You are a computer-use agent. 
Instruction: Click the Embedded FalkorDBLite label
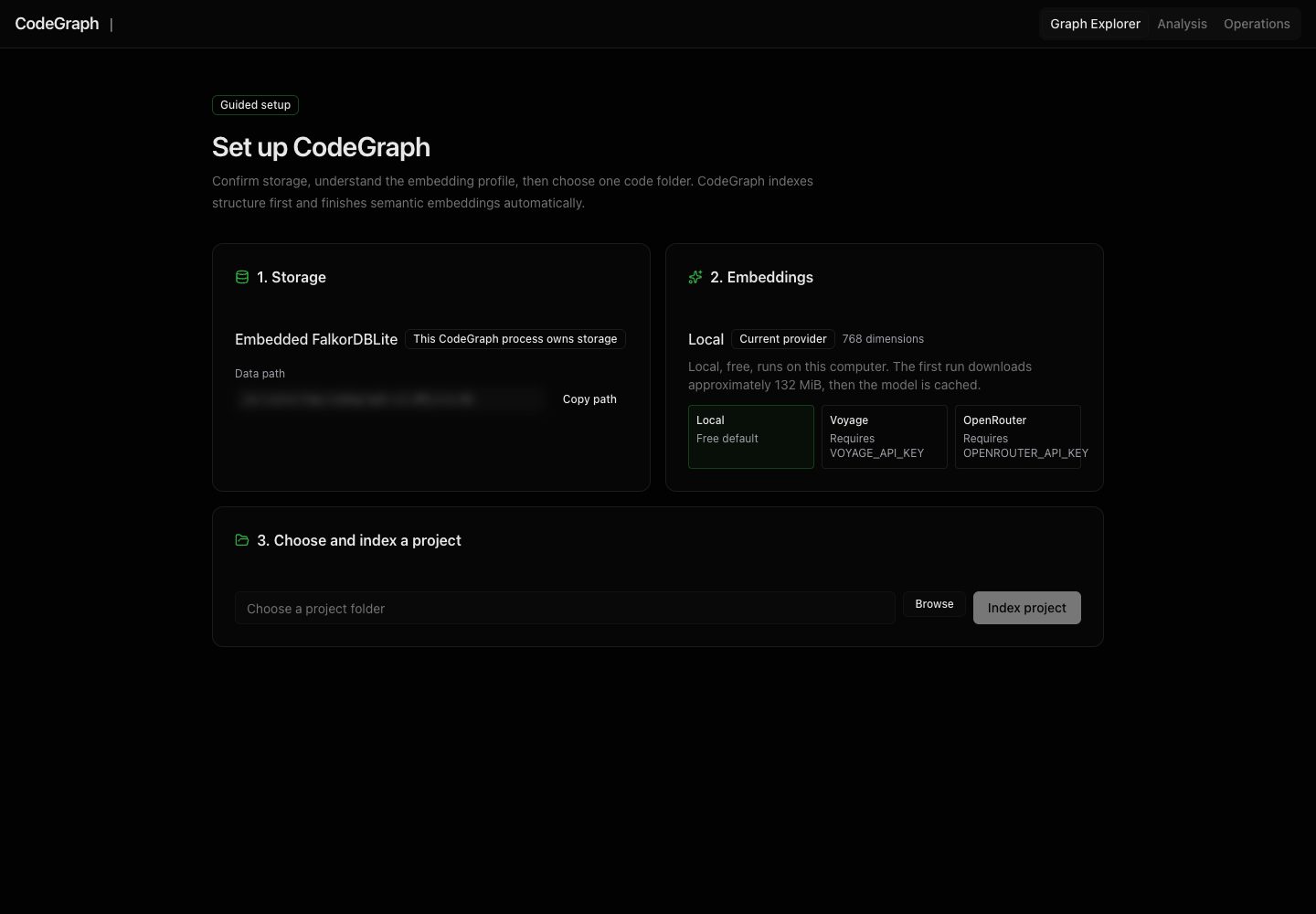[x=316, y=339]
